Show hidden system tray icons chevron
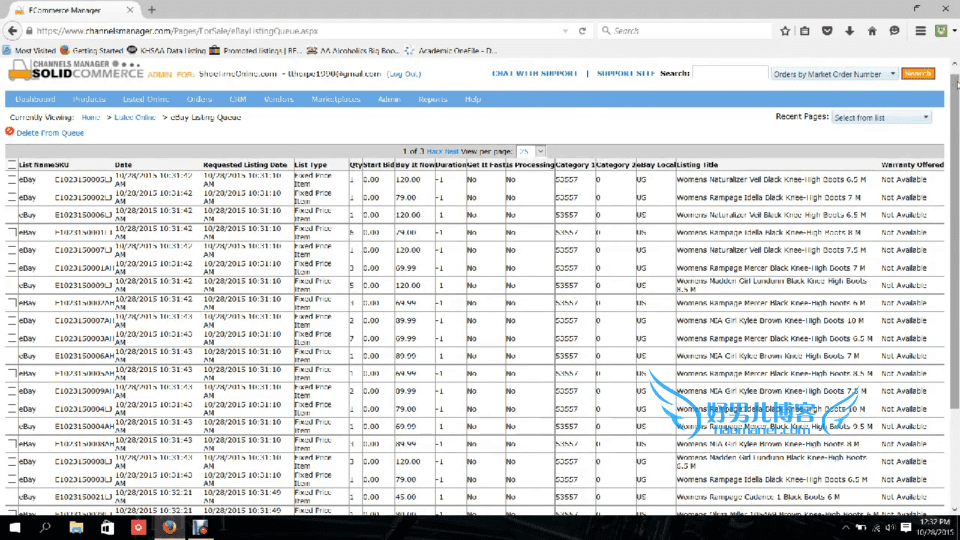This screenshot has width=960, height=540. (x=846, y=528)
